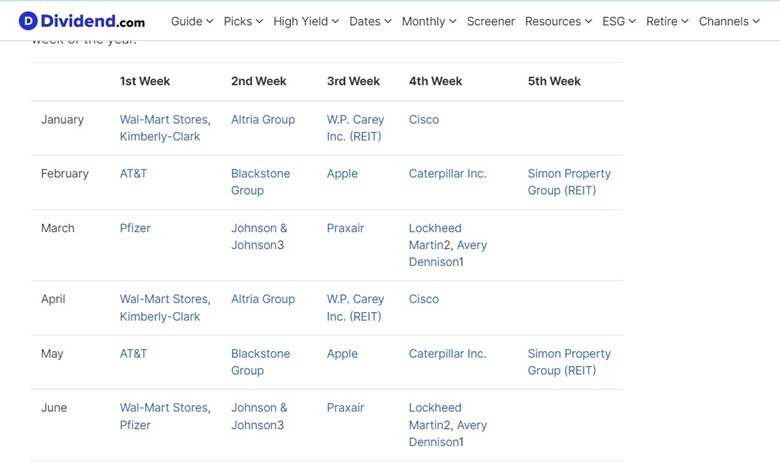Select Simon Property Group (REIT) in May
Image resolution: width=780 pixels, height=463 pixels.
point(569,362)
